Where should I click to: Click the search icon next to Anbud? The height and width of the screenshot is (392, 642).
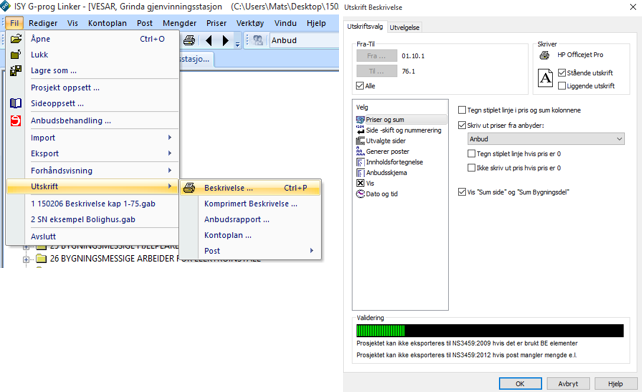click(x=258, y=40)
